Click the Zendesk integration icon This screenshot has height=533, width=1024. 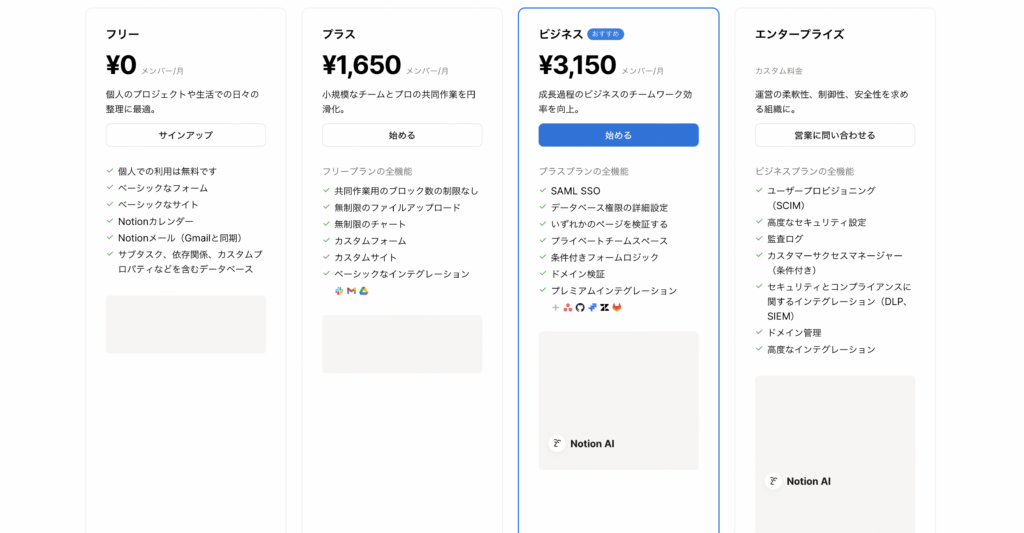tap(605, 308)
